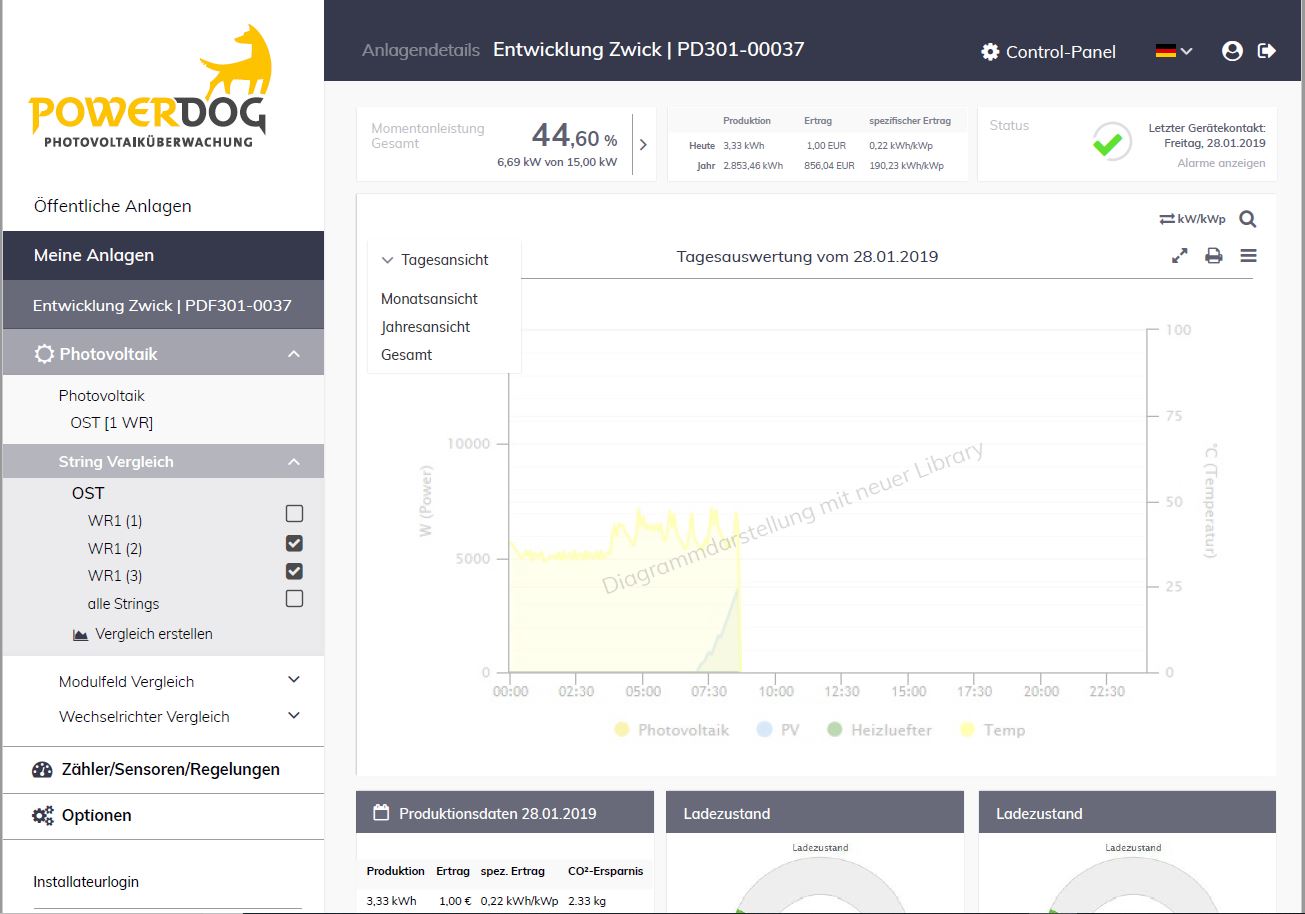The width and height of the screenshot is (1305, 914).
Task: Click the logout icon in header
Action: (1267, 51)
